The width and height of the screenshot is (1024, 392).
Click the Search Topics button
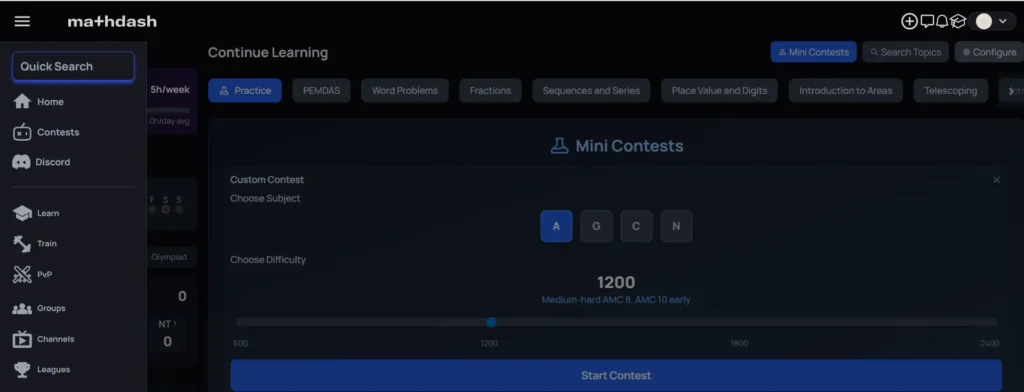coord(906,52)
